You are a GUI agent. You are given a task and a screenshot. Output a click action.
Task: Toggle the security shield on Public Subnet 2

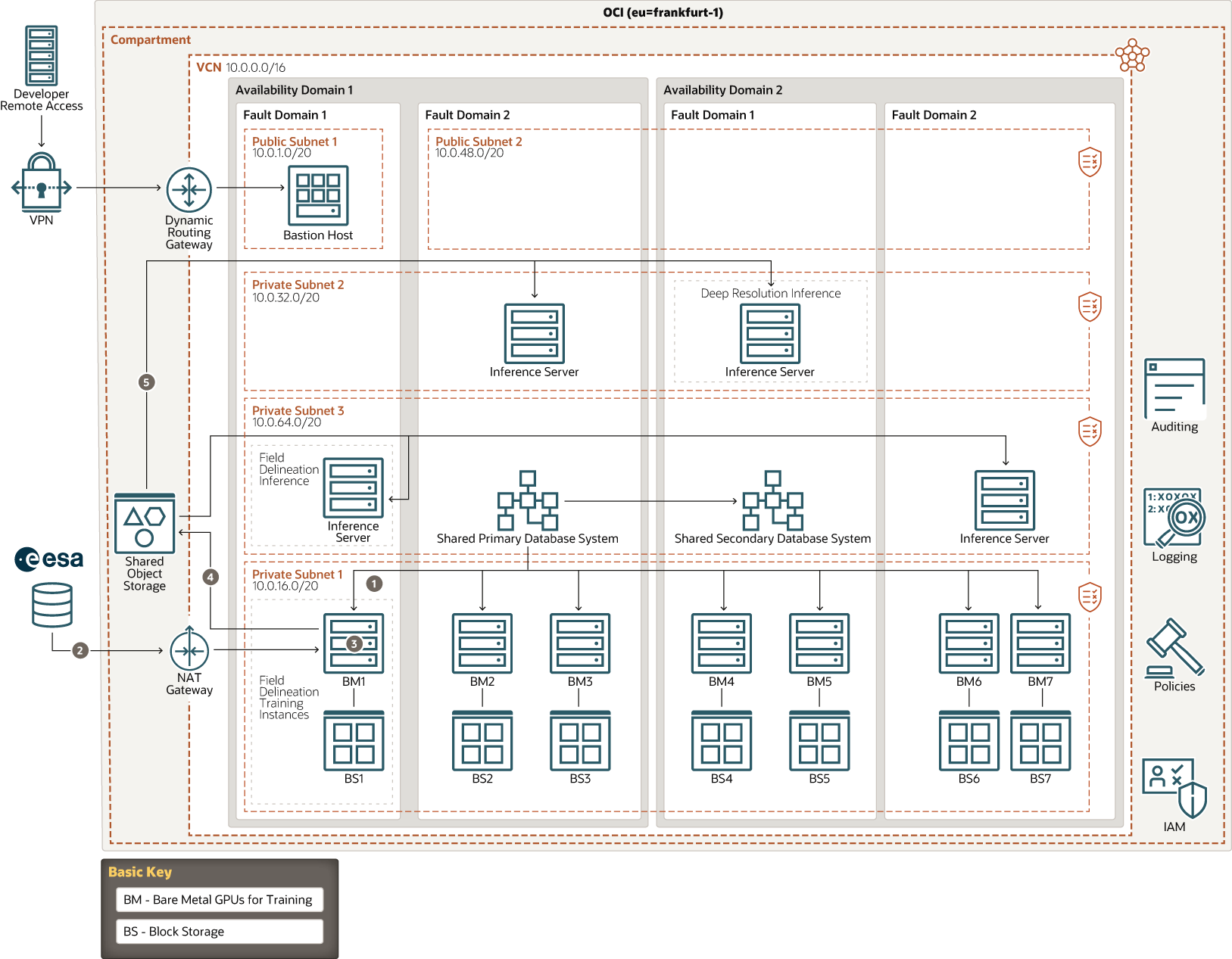1090,163
